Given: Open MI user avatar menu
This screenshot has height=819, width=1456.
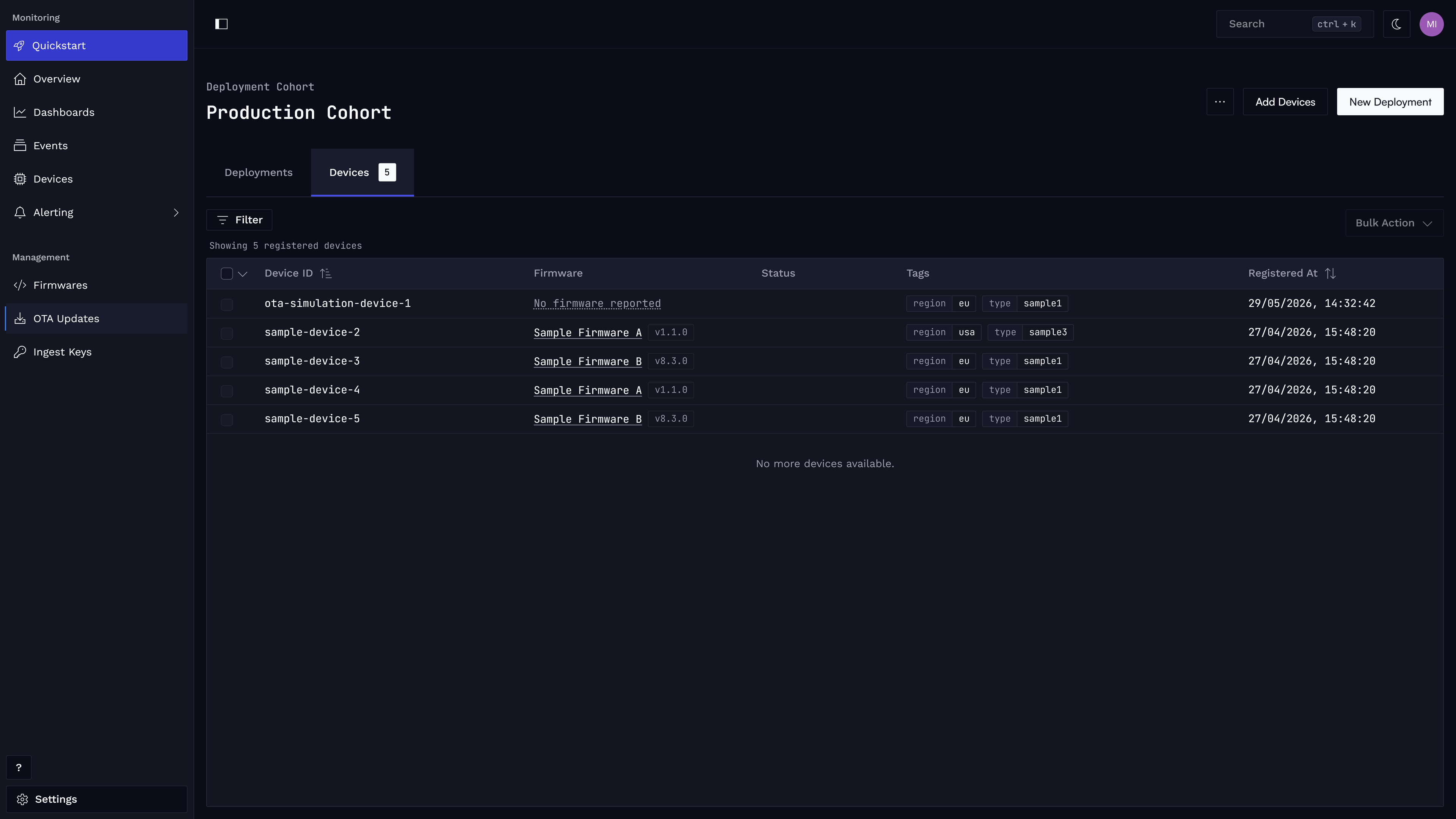Looking at the screenshot, I should (1431, 24).
